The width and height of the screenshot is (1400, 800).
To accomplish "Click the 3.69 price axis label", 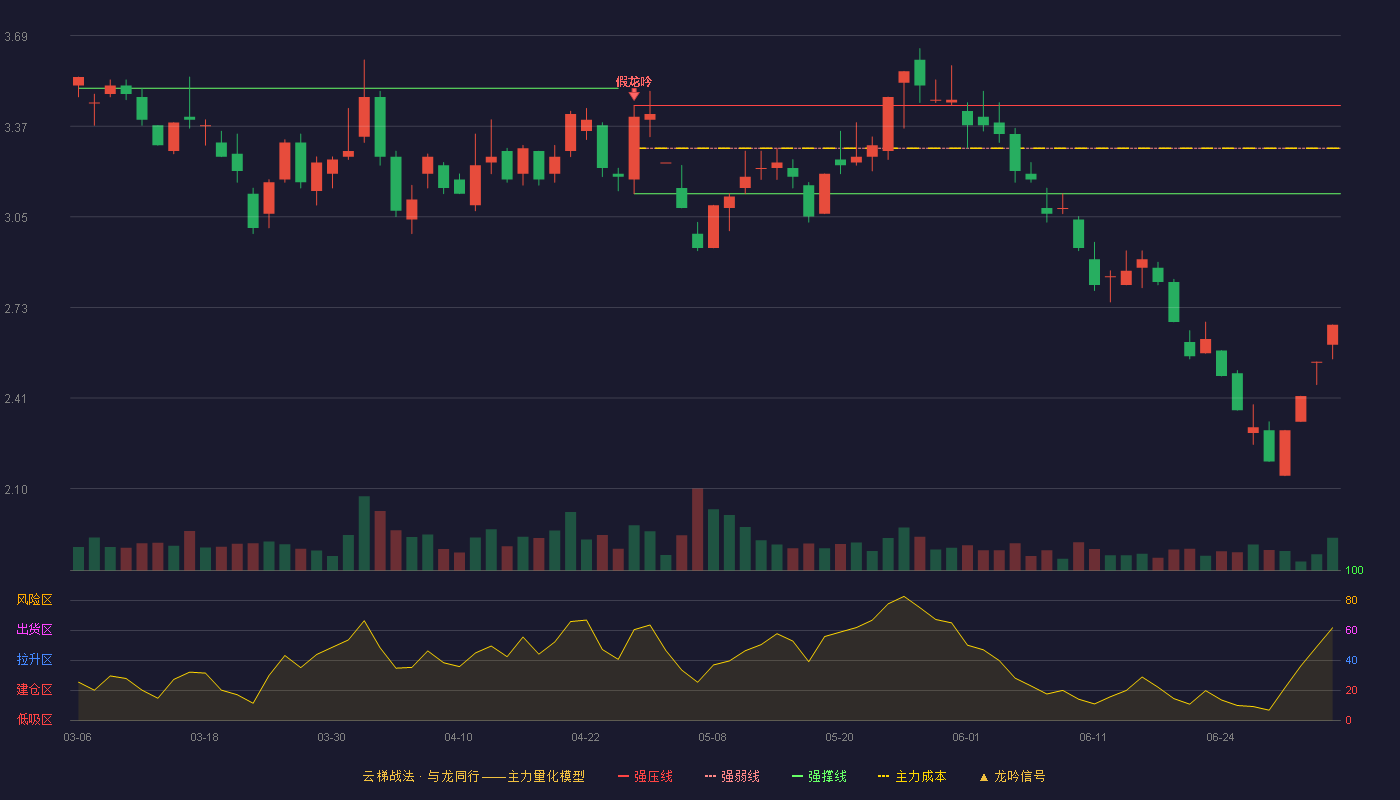I will coord(16,37).
